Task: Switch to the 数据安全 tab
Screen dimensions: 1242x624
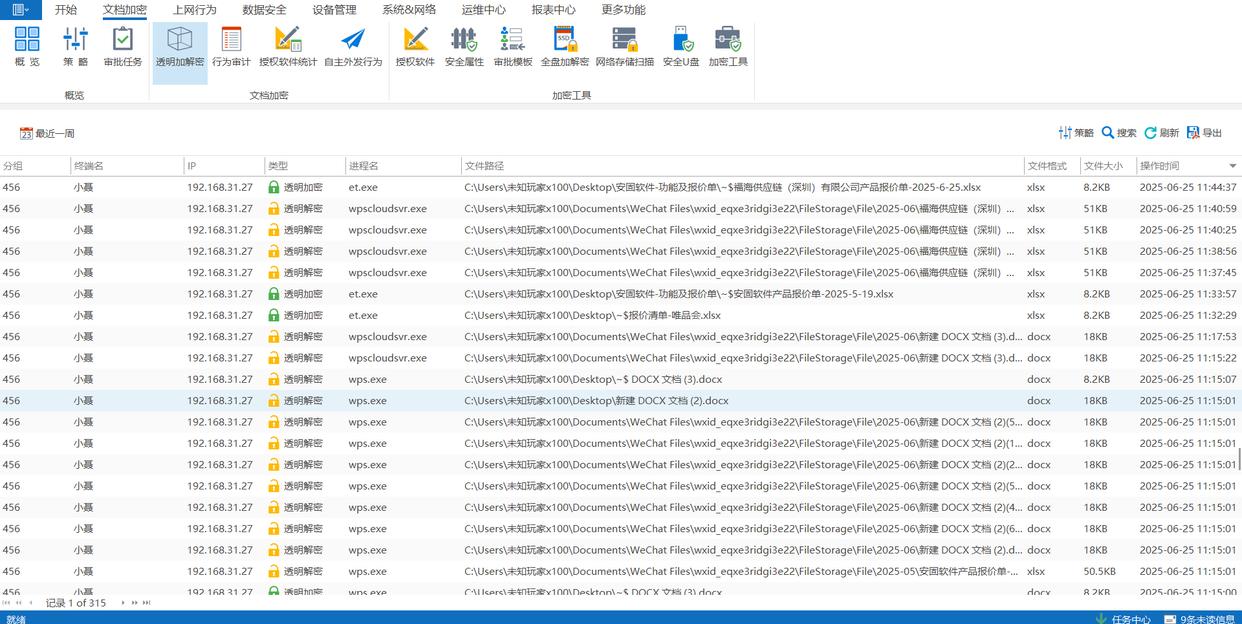Action: (x=264, y=10)
